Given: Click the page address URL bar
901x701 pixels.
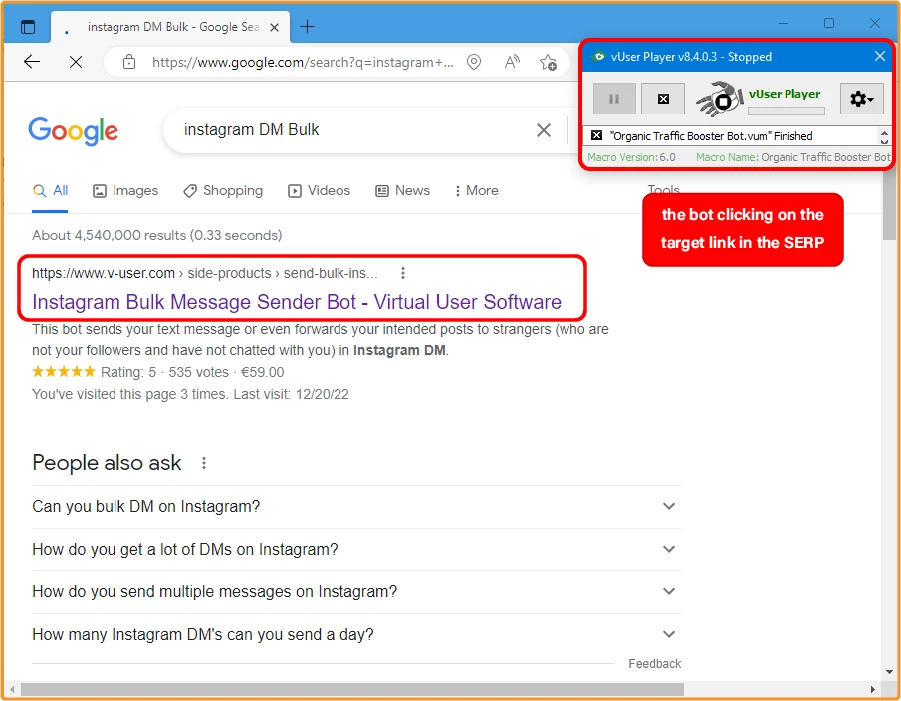Looking at the screenshot, I should [x=303, y=62].
